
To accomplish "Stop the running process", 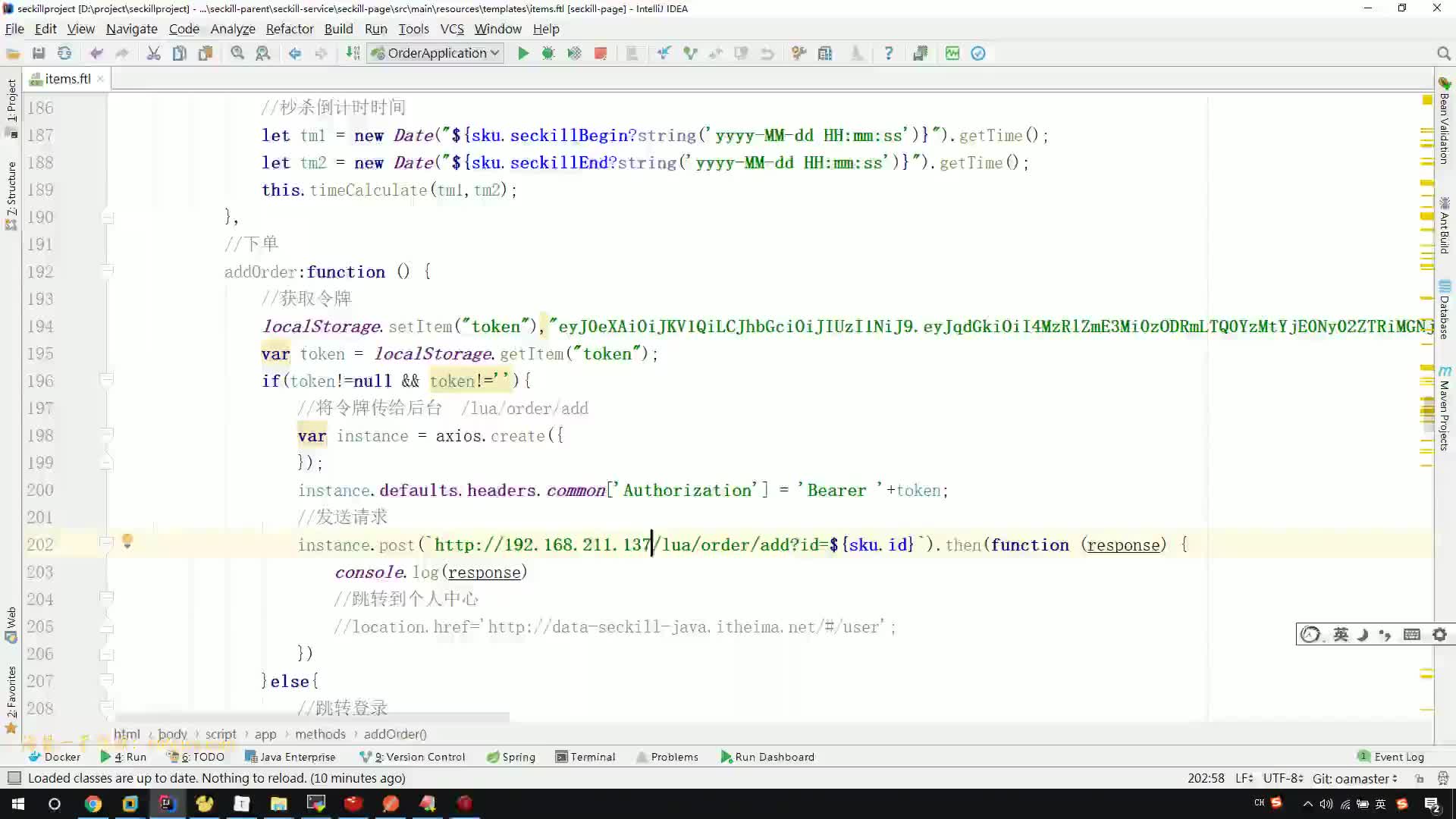I will tap(601, 54).
